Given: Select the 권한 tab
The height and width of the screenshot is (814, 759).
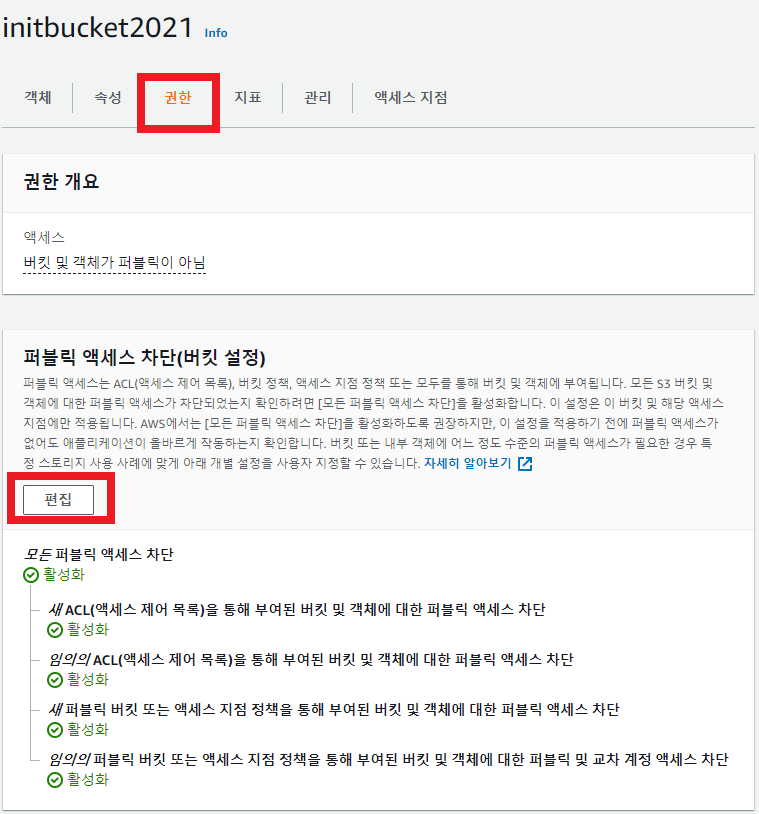Looking at the screenshot, I should pos(178,97).
